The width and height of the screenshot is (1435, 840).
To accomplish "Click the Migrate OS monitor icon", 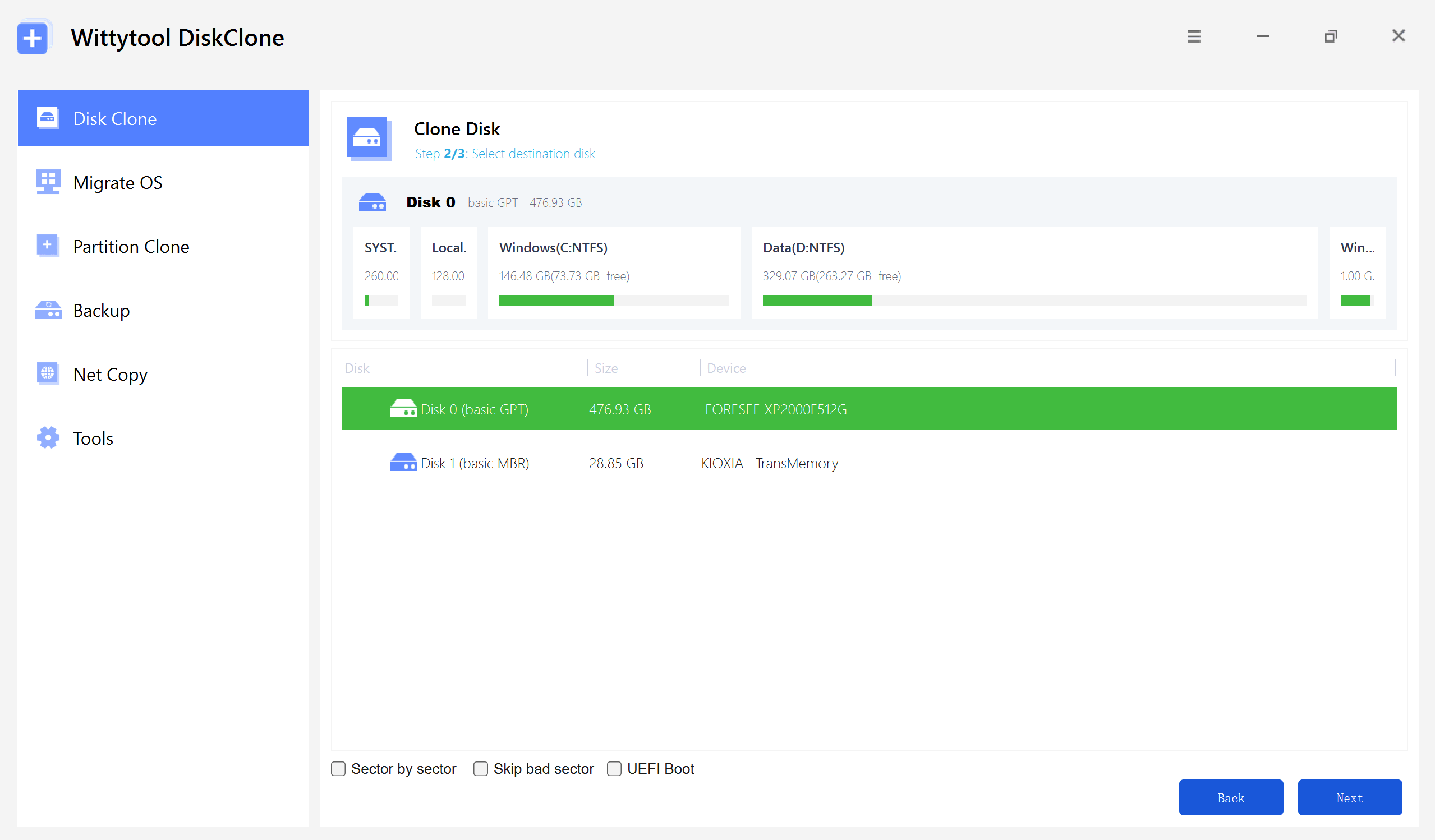I will tap(48, 182).
